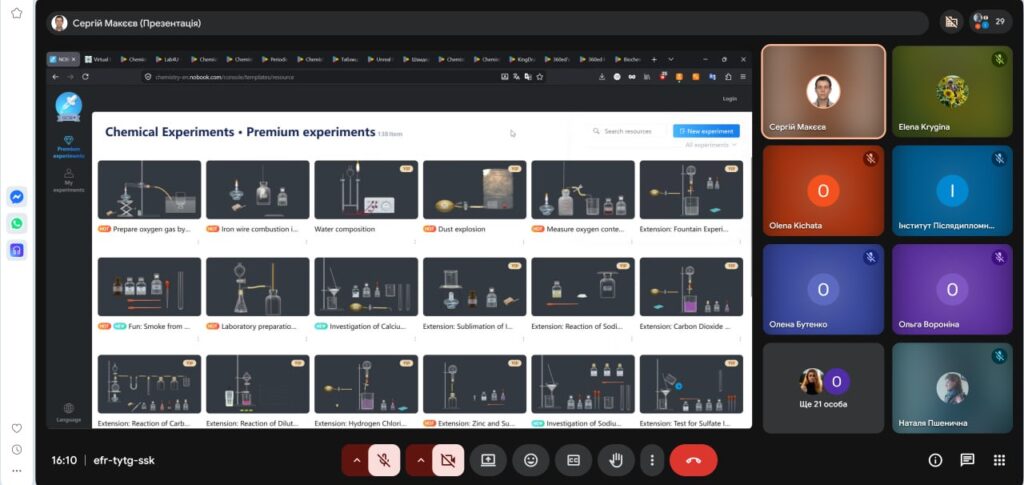
Task: Expand the All experiments filter dropdown
Action: pos(711,145)
